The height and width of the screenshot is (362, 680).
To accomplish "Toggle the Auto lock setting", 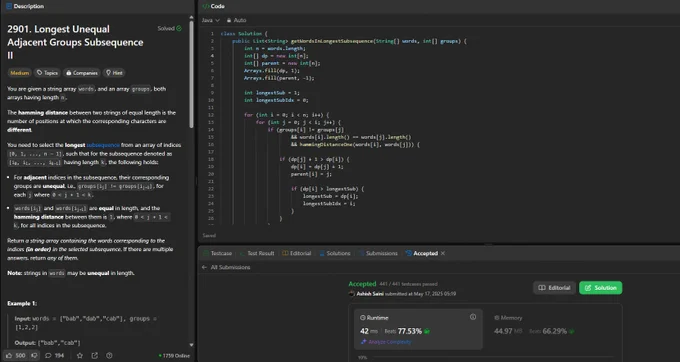I will 236,20.
